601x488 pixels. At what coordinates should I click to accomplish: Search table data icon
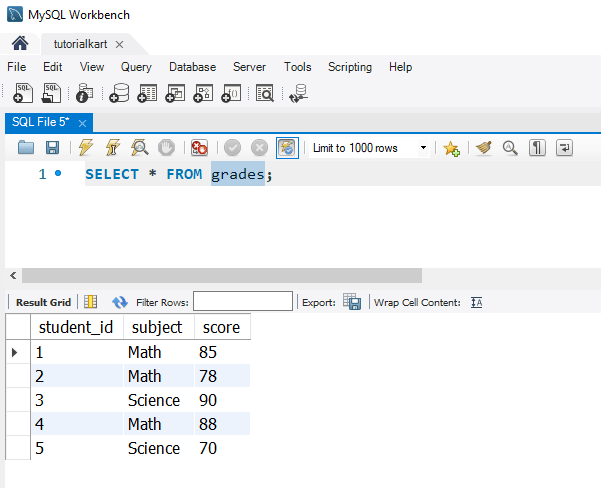click(265, 93)
